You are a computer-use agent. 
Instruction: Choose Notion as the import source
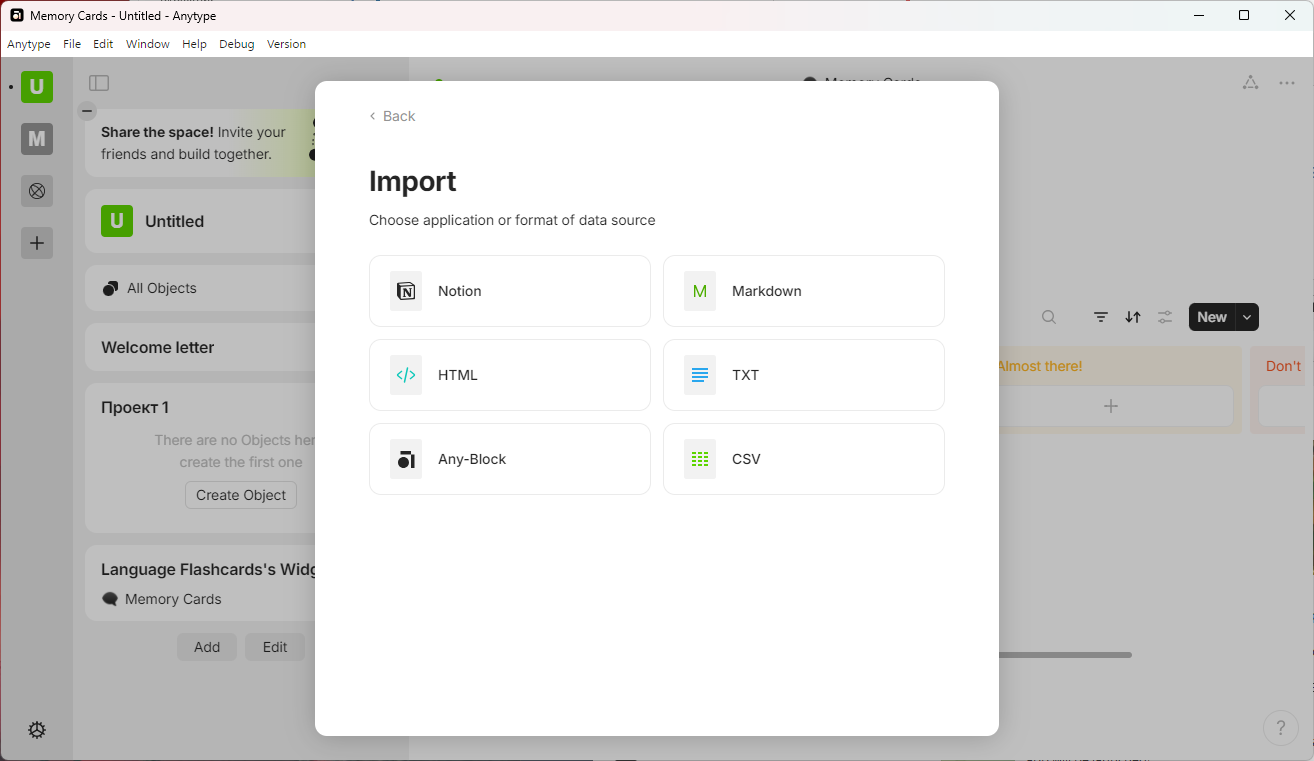pyautogui.click(x=509, y=291)
